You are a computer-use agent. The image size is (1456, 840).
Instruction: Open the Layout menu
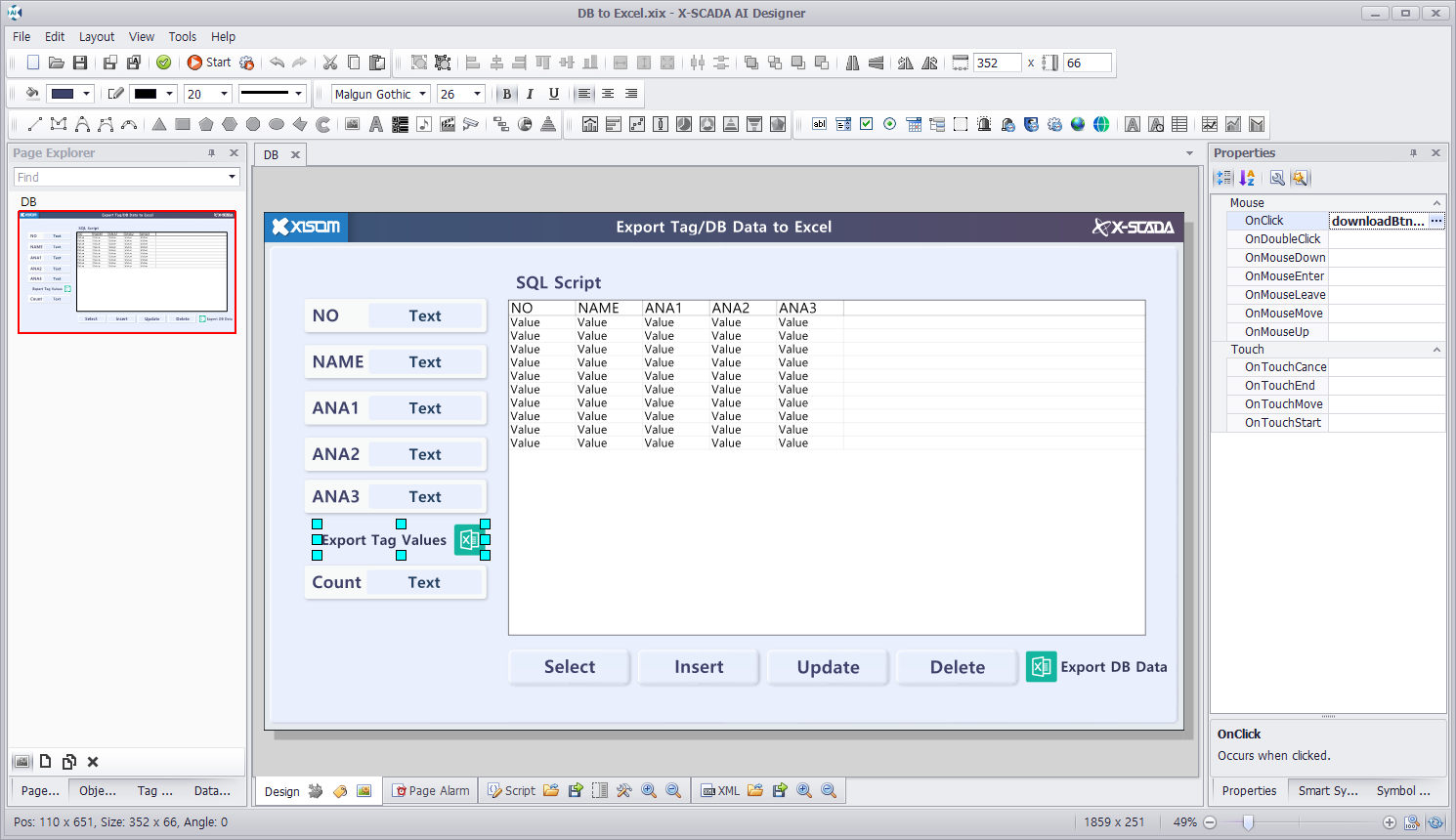coord(96,36)
